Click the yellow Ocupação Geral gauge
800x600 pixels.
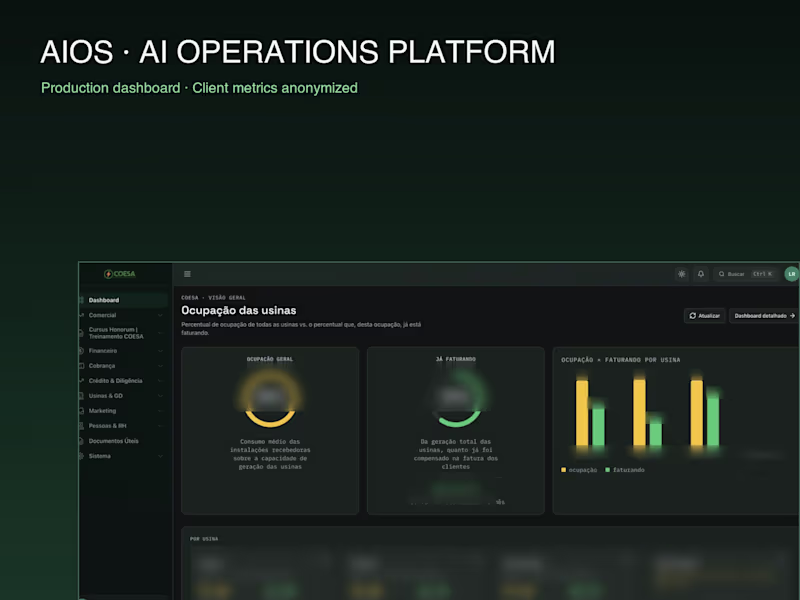coord(270,399)
